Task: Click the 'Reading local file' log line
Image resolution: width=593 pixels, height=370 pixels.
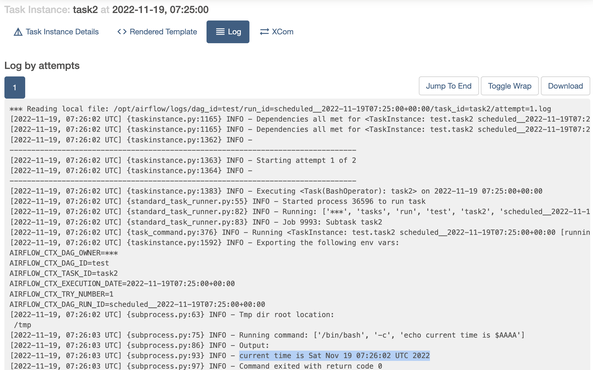Action: click(280, 109)
